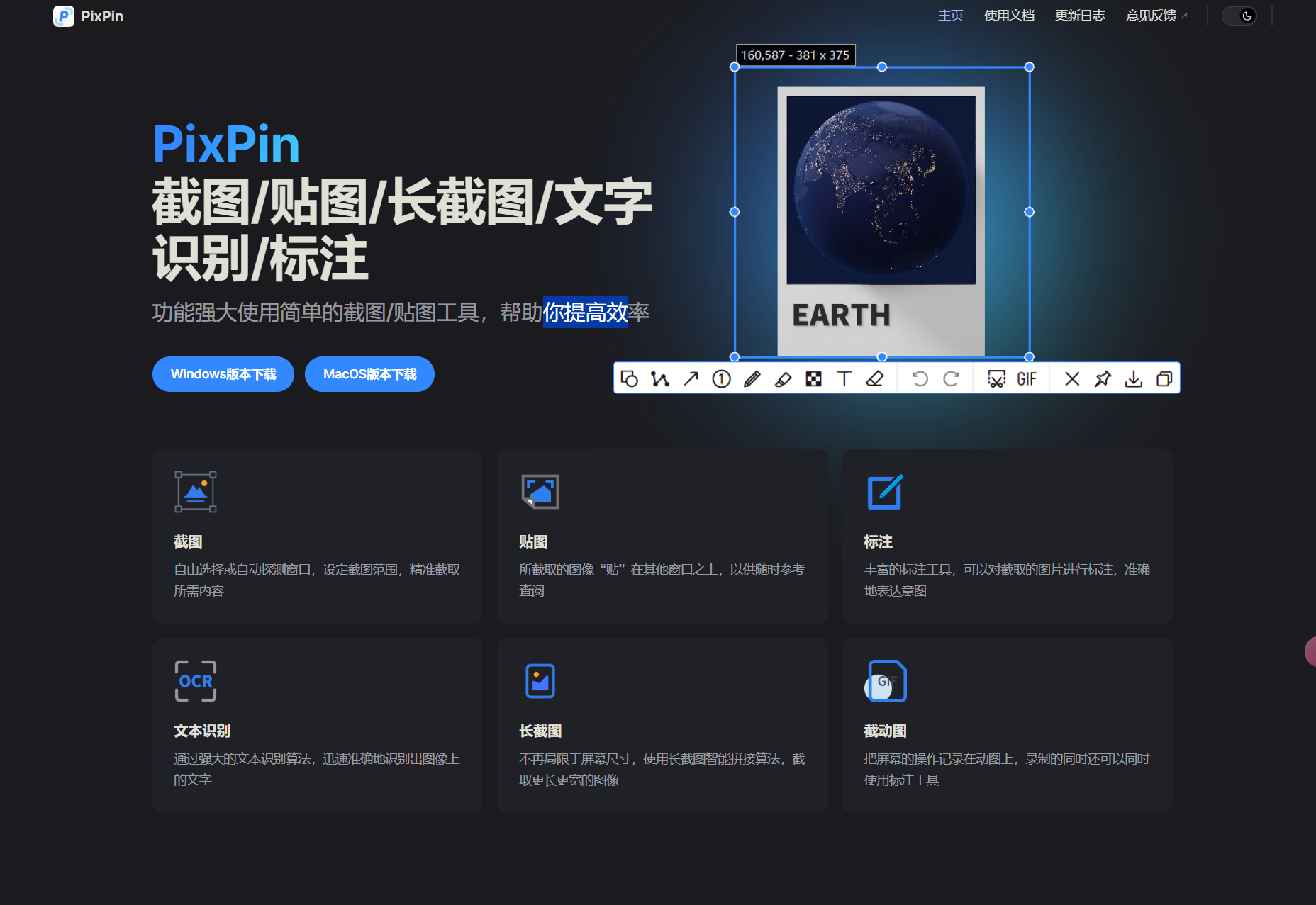Save the screenshot with the download icon
This screenshot has width=1316, height=905.
(x=1134, y=379)
